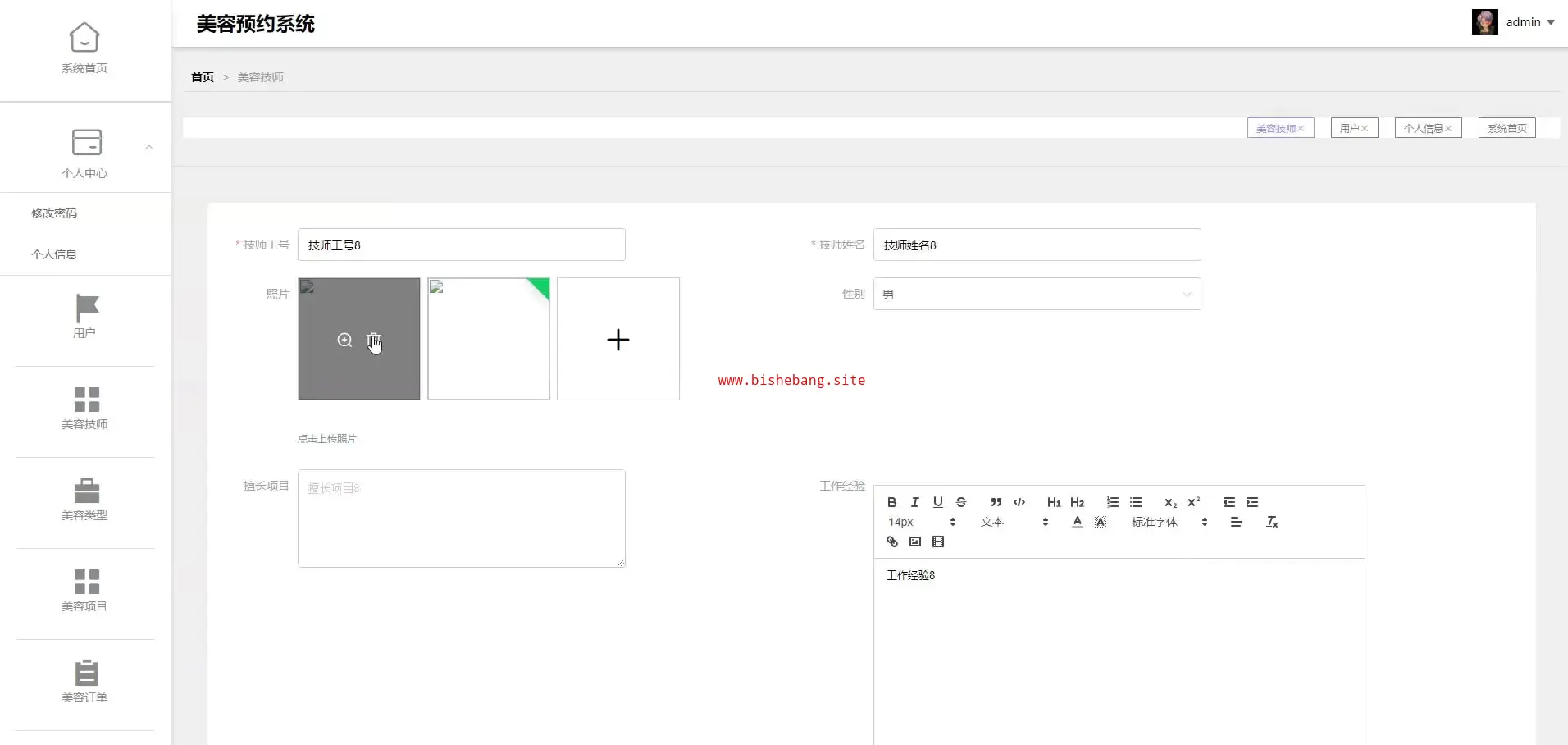Apply the H2 heading style
This screenshot has width=1568, height=745.
[x=1078, y=502]
